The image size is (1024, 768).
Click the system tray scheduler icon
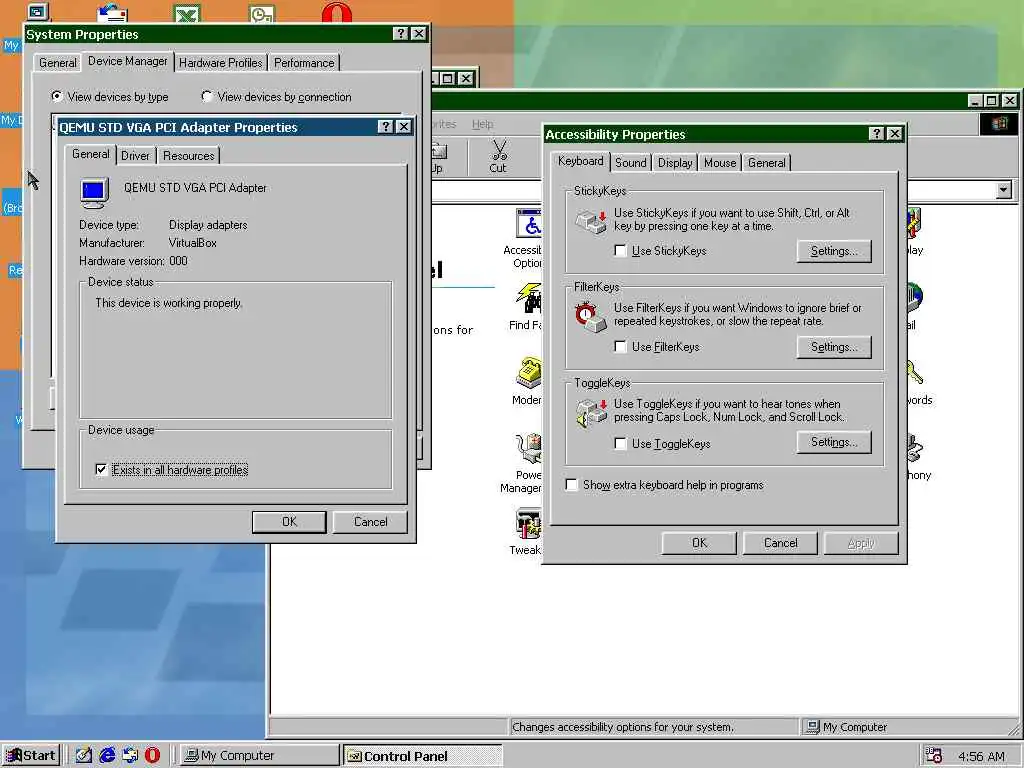(934, 755)
